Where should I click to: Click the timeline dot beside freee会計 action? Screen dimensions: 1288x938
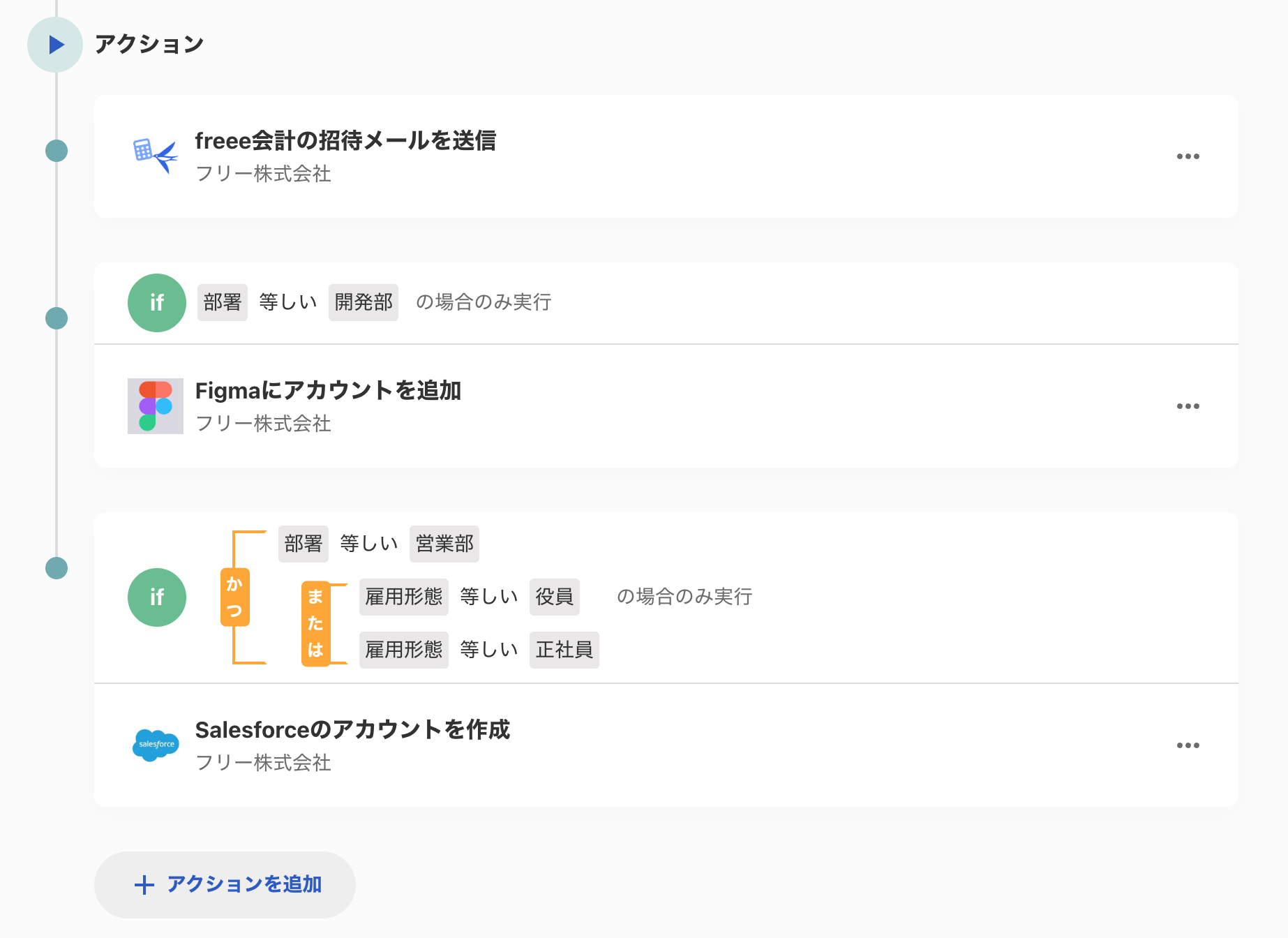[x=57, y=151]
